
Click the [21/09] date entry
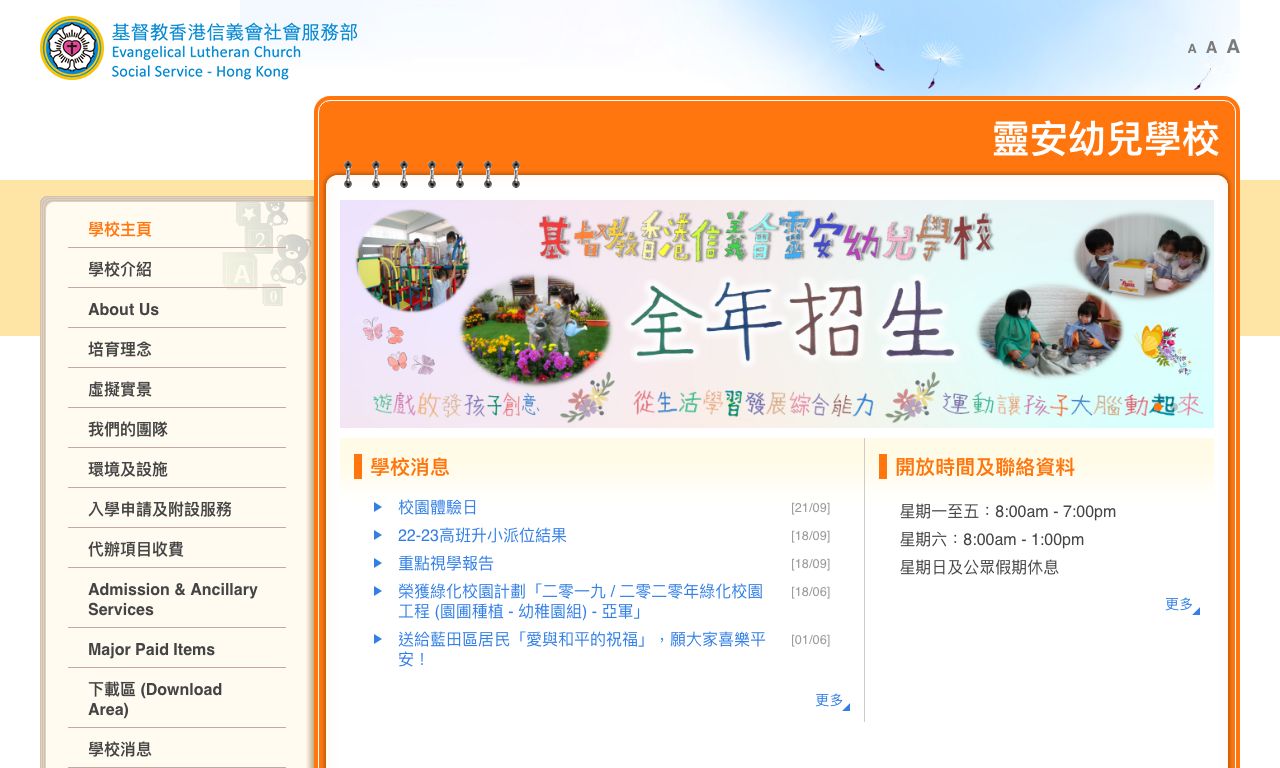pos(810,508)
